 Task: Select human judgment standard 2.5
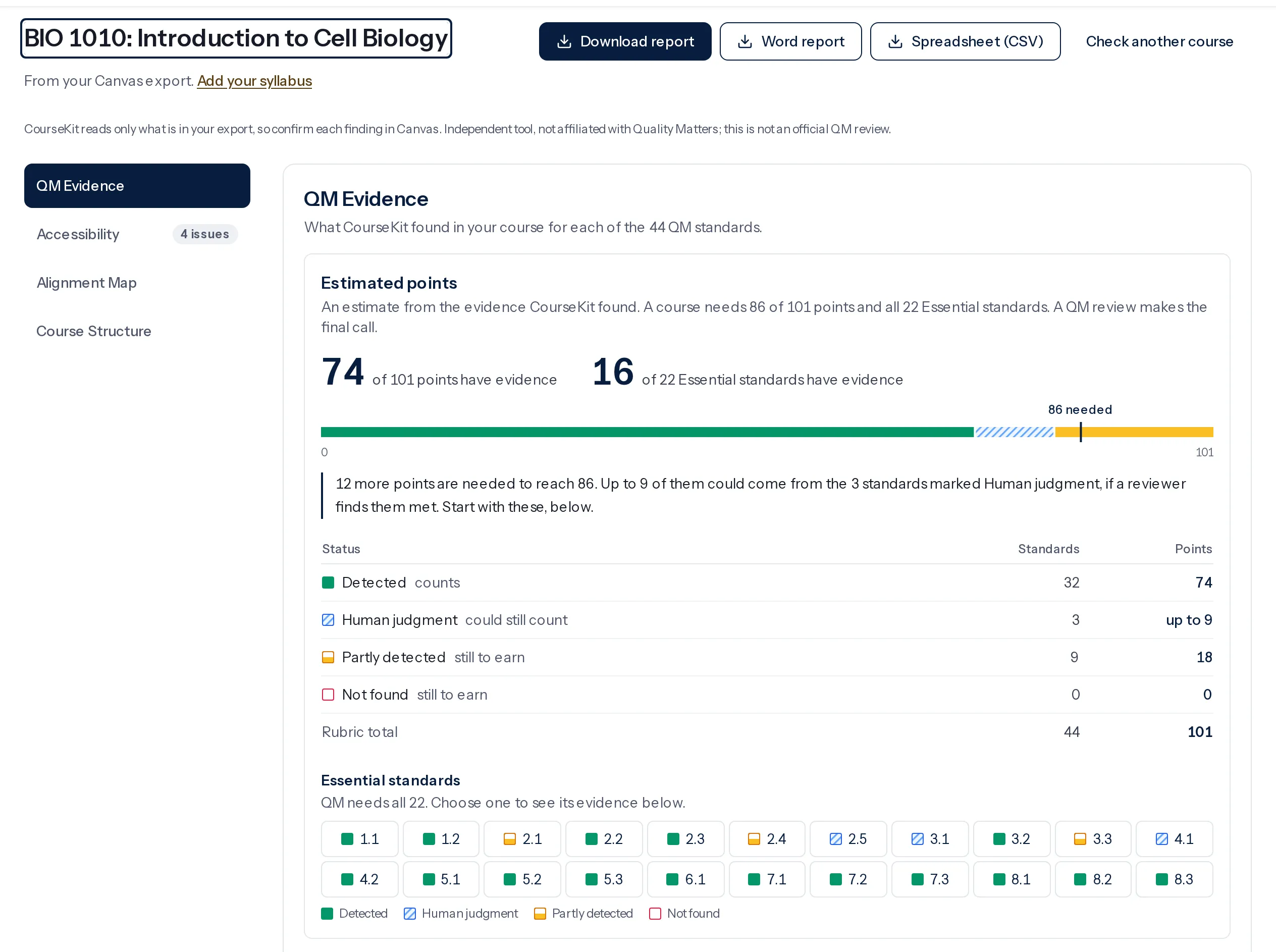click(848, 839)
